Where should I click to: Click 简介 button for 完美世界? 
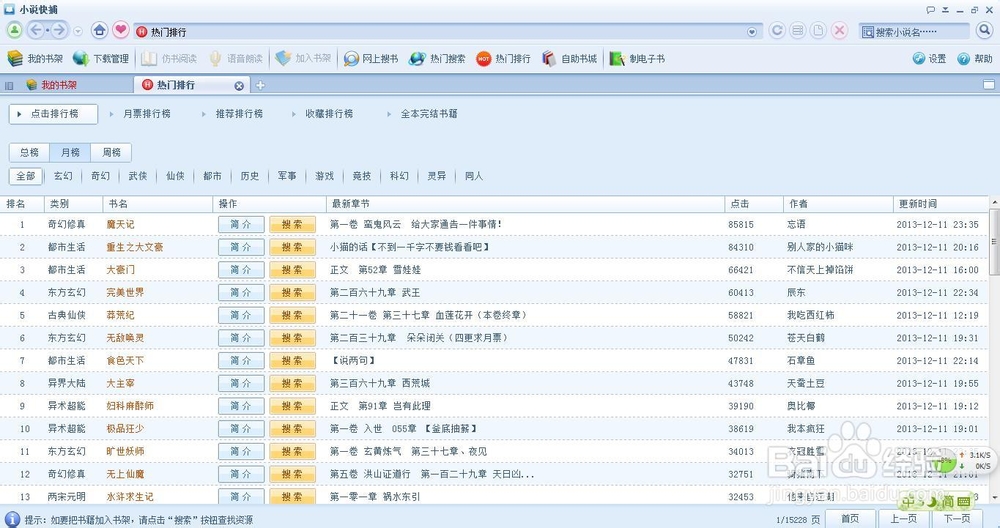(241, 293)
